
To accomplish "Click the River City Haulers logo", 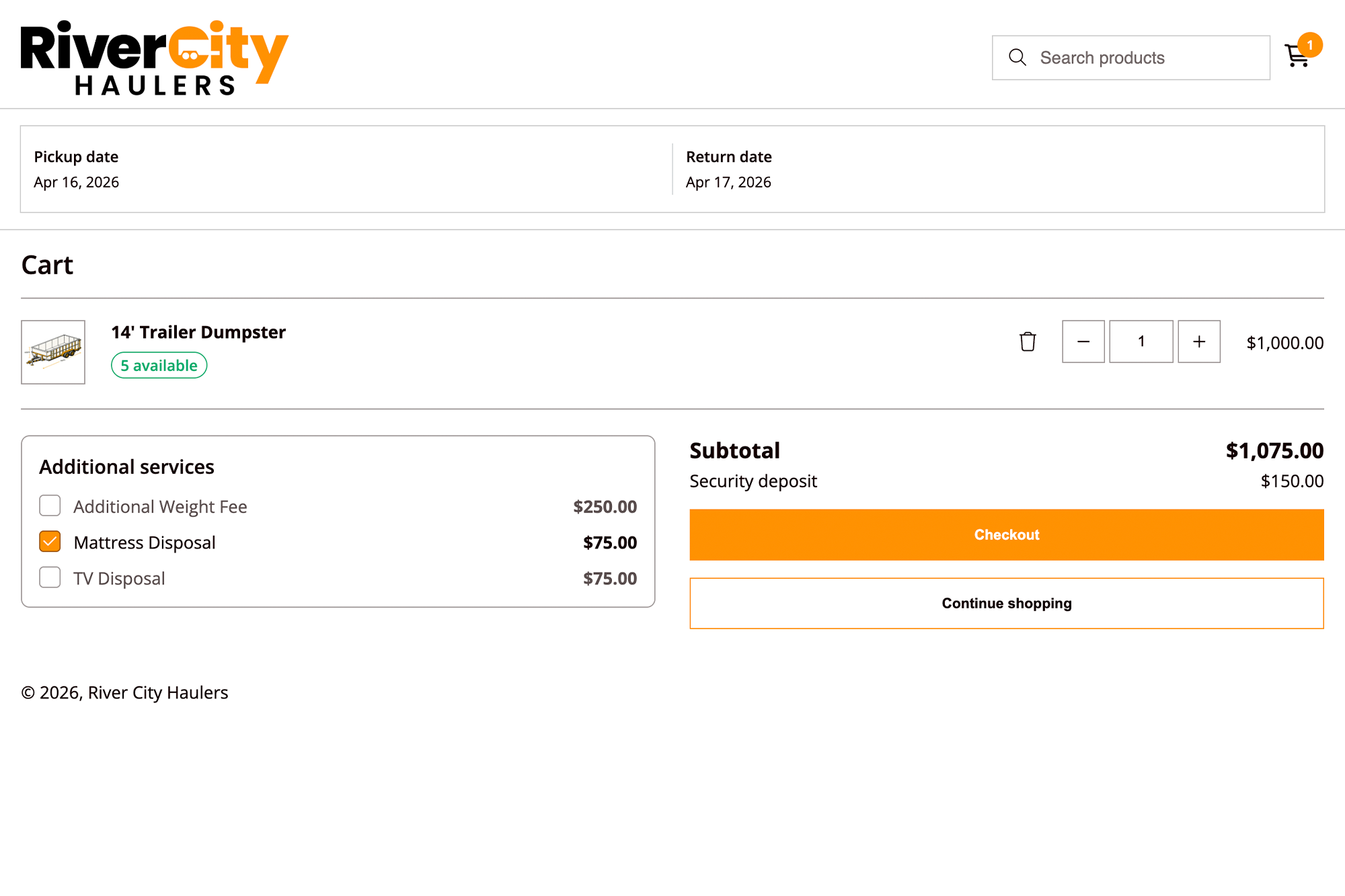I will 155,58.
